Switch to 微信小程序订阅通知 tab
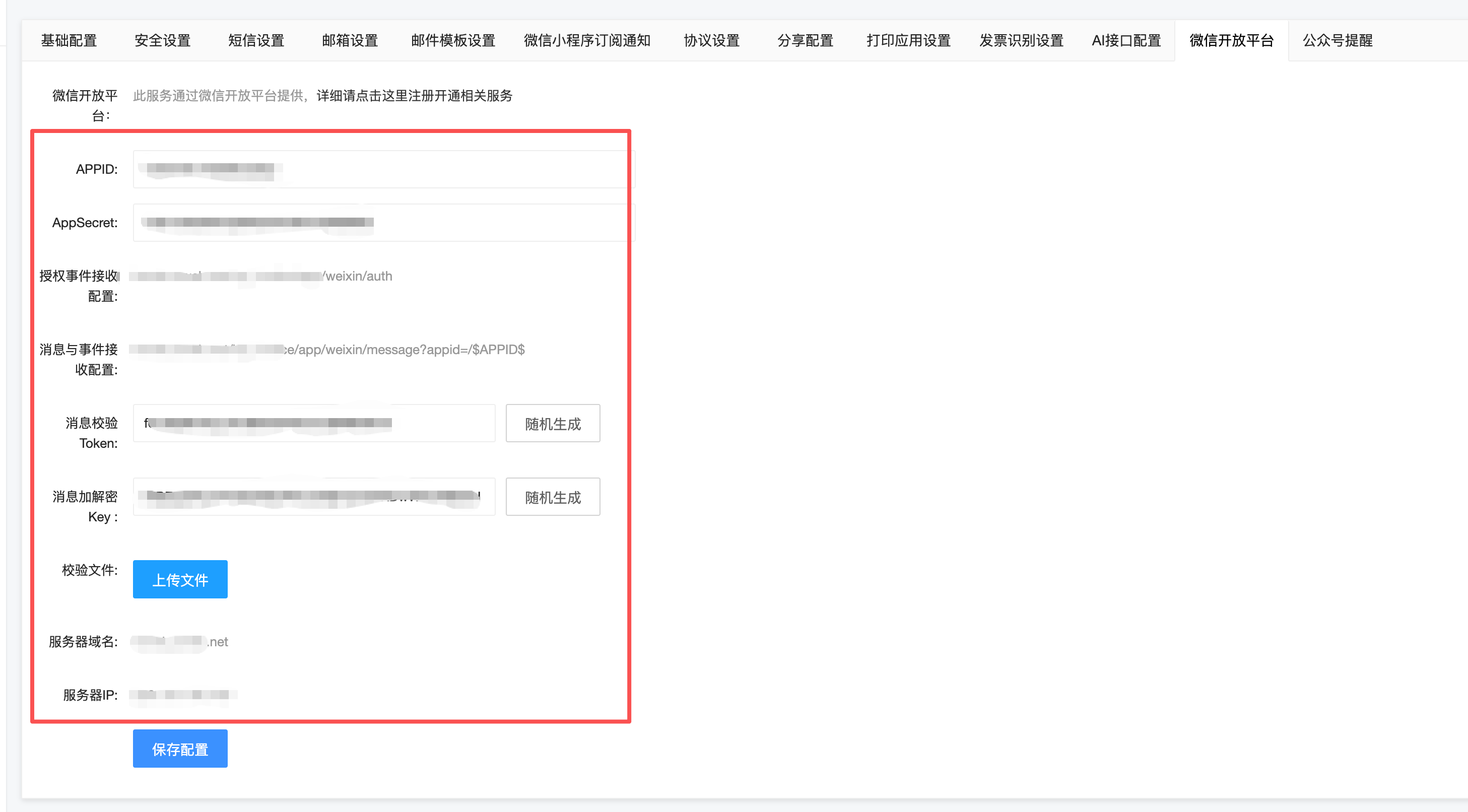The image size is (1468, 812). click(587, 40)
